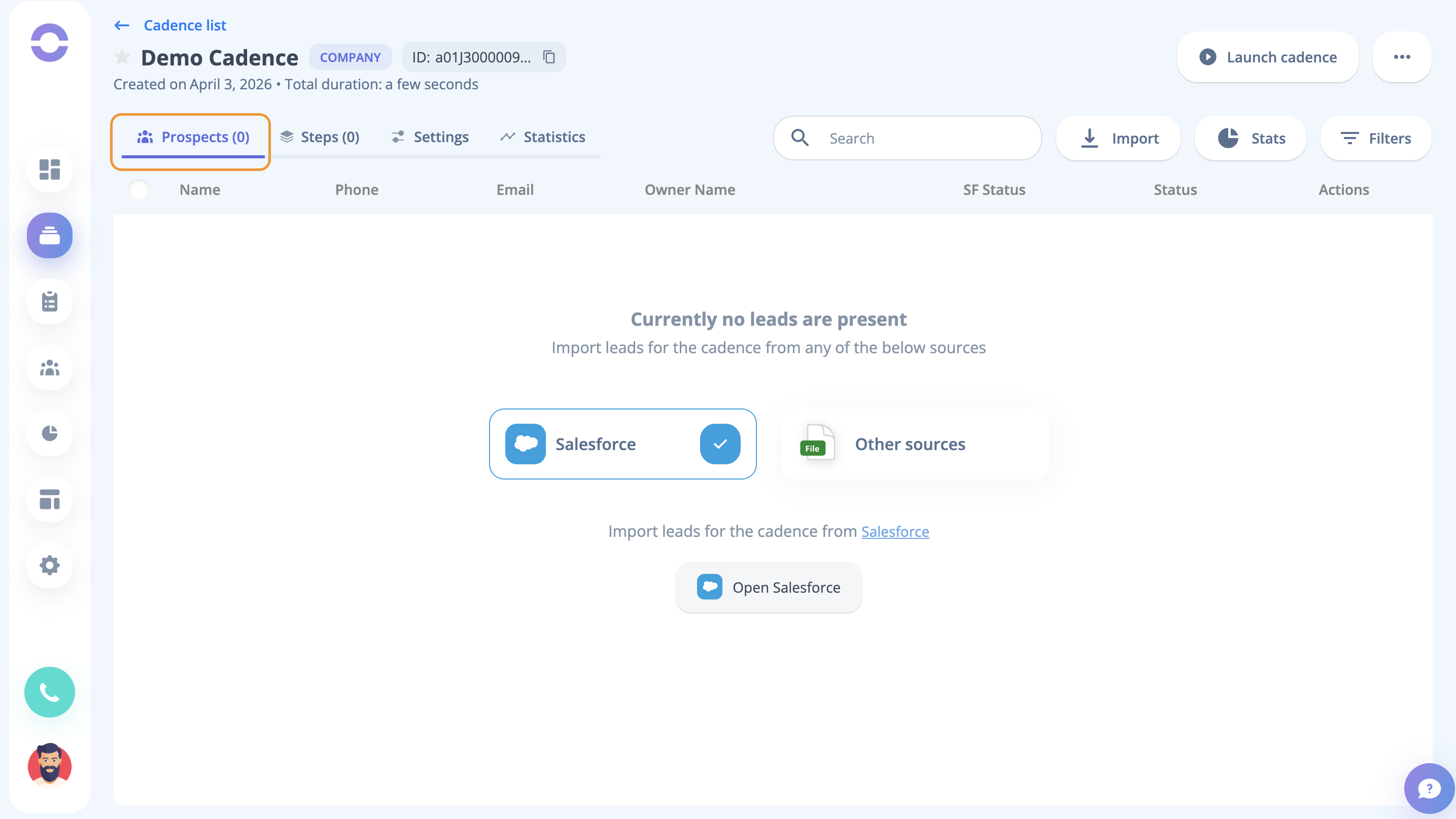Follow the underlined Salesforce link
Viewport: 1456px width, 819px height.
point(895,531)
